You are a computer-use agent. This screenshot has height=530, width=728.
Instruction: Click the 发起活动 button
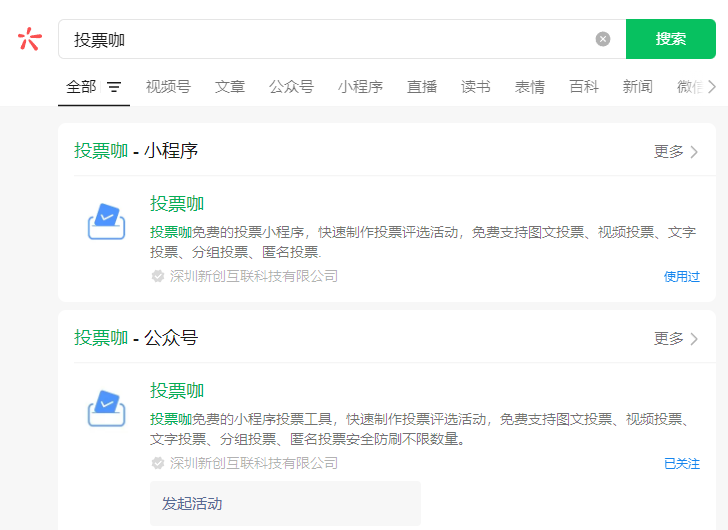click(x=285, y=504)
